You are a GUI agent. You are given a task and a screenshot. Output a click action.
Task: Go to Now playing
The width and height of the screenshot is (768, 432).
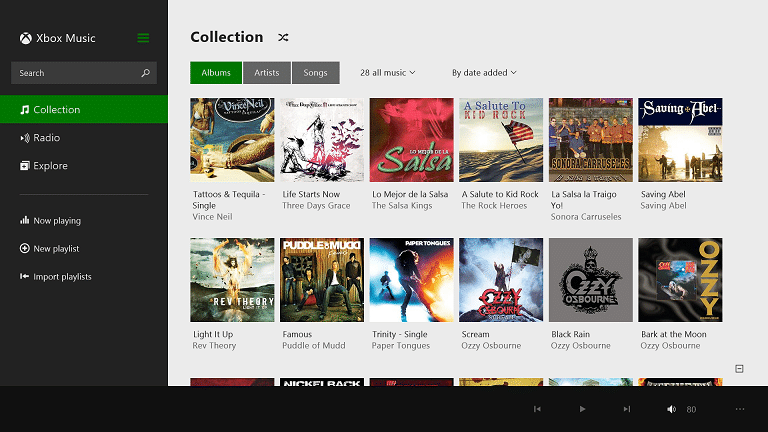(x=50, y=220)
